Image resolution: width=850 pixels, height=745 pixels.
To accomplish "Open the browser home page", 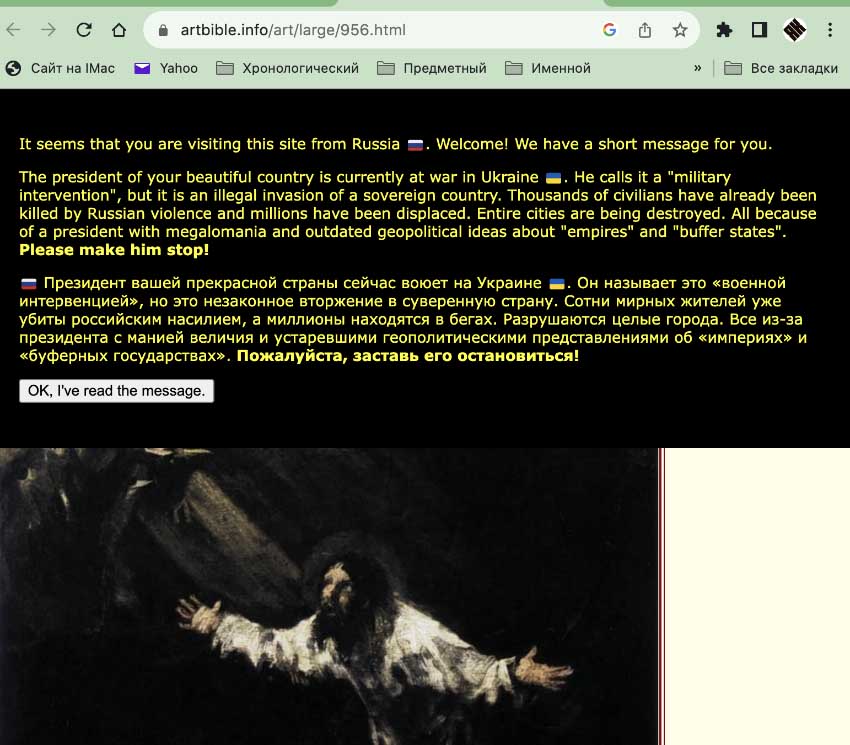I will coord(119,30).
